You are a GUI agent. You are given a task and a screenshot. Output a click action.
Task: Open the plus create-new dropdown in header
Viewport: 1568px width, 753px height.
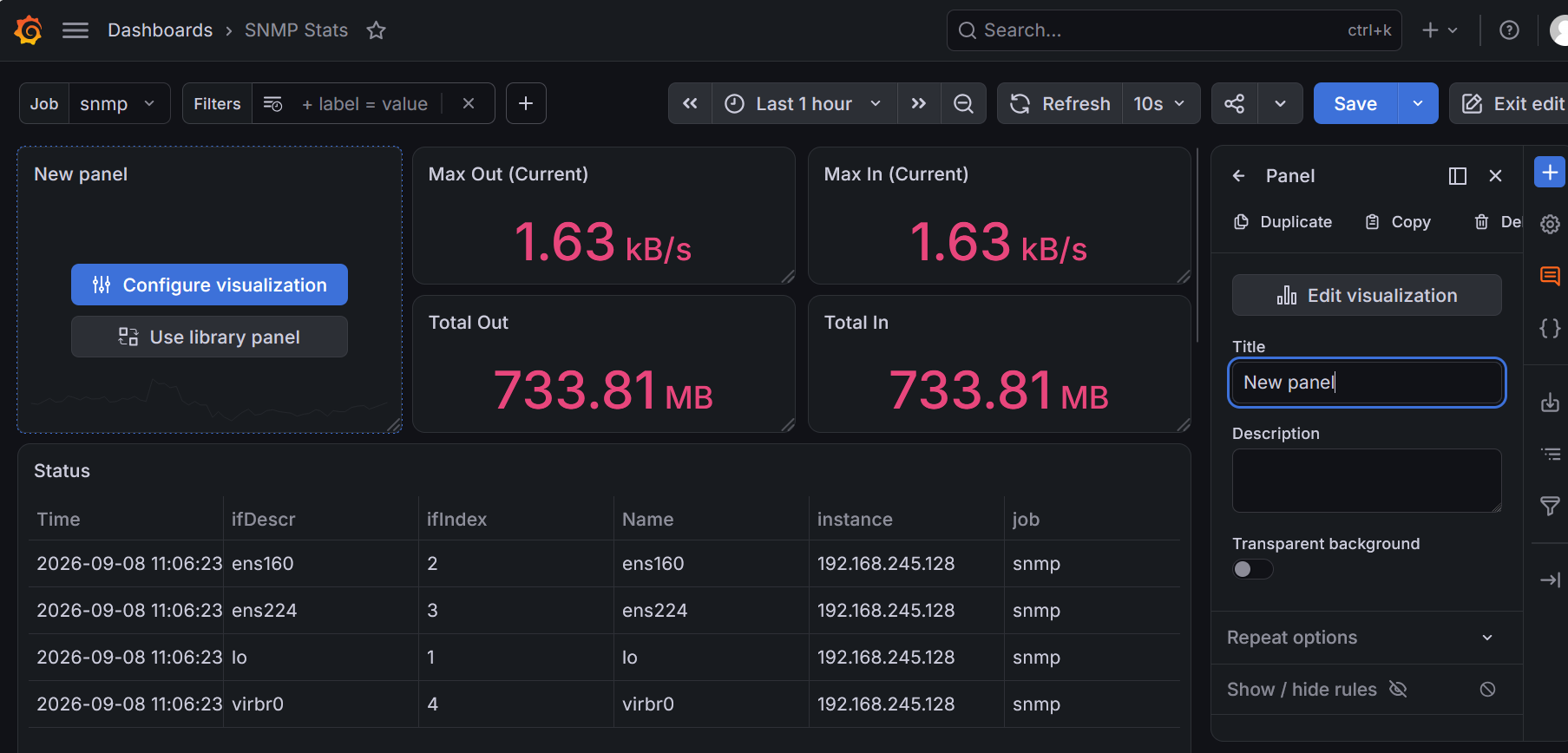click(1440, 30)
